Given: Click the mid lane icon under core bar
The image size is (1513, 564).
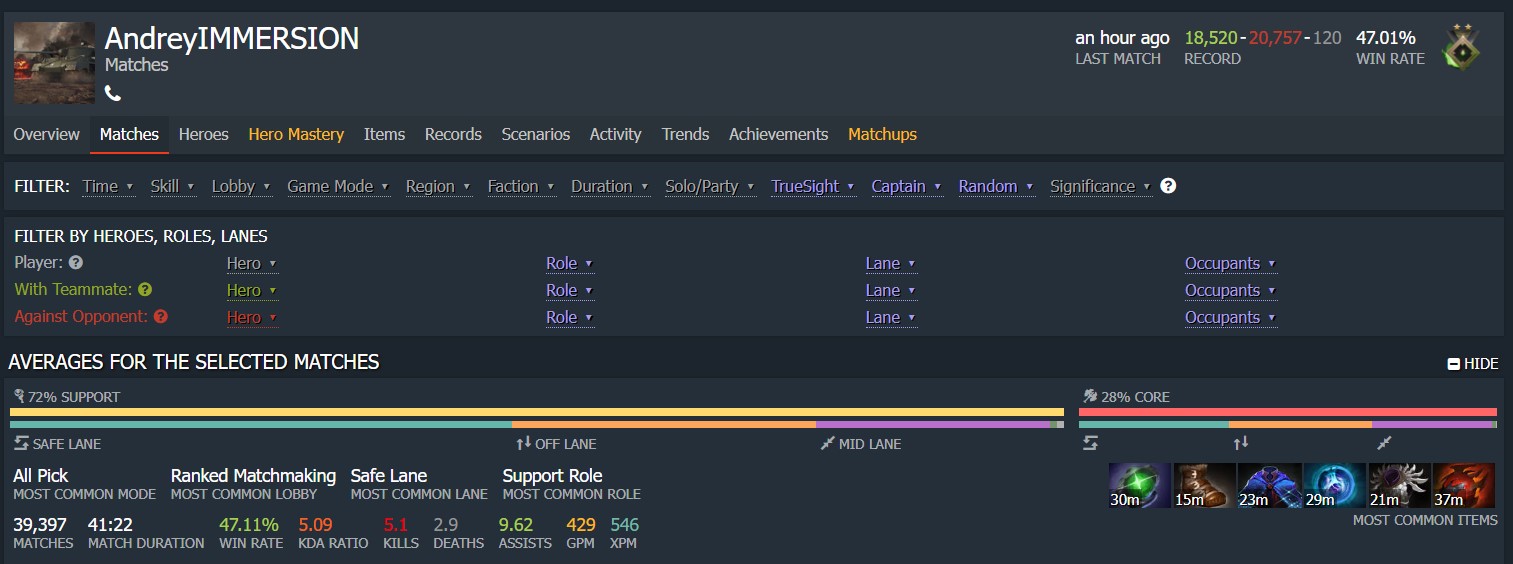Looking at the screenshot, I should pyautogui.click(x=1384, y=443).
